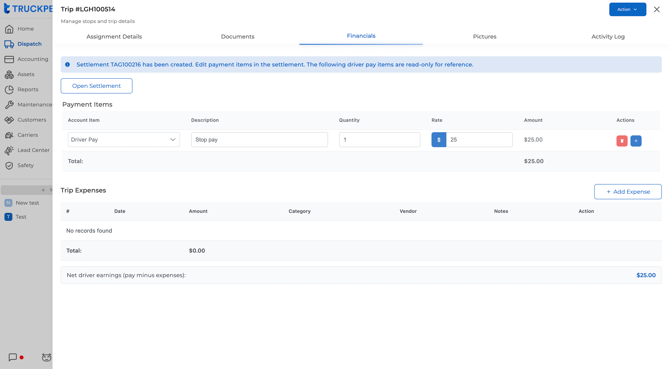Click the Add Expense button
Viewport: 670px width, 369px height.
[628, 192]
